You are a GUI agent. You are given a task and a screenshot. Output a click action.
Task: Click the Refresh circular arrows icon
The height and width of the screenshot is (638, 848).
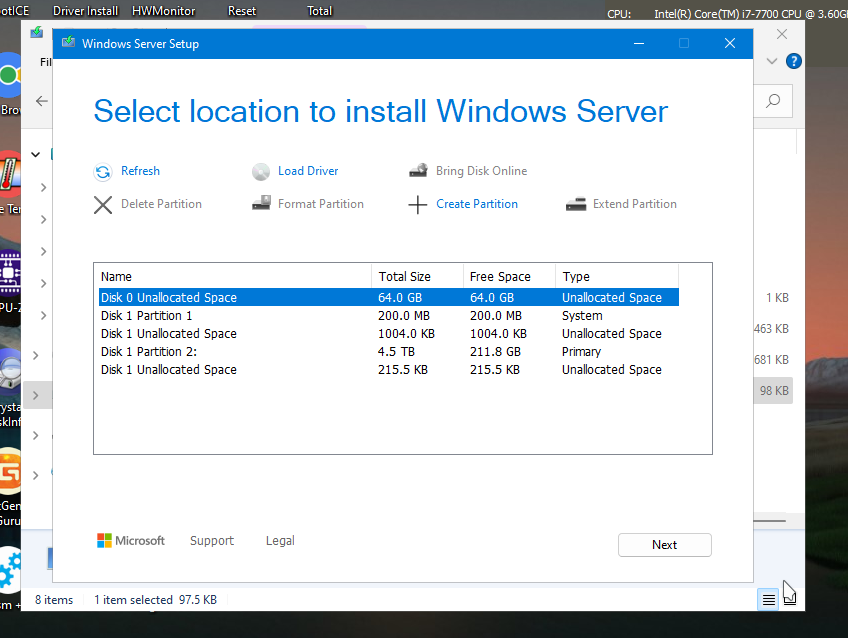[103, 172]
